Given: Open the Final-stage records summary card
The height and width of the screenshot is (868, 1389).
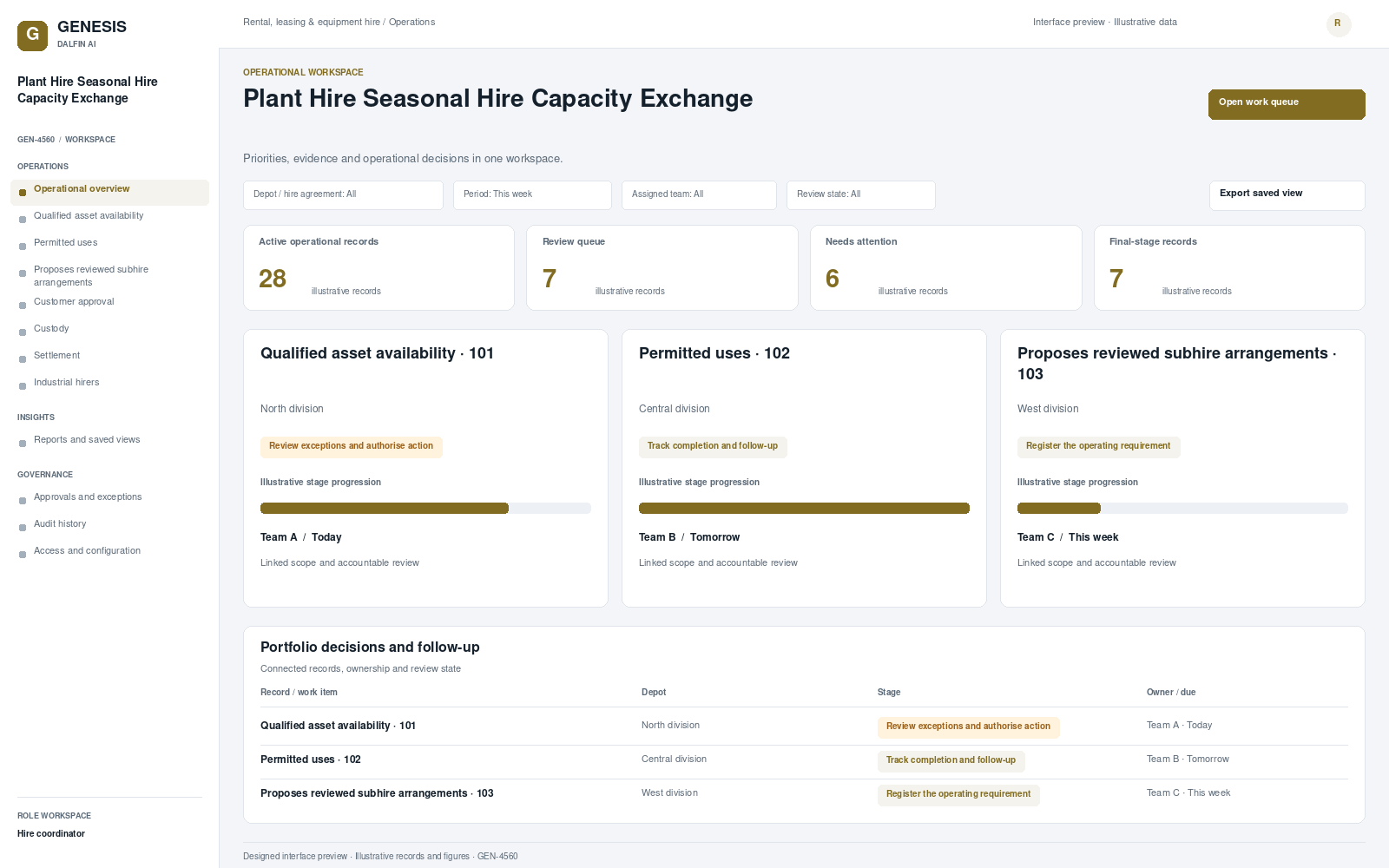Looking at the screenshot, I should [1229, 267].
